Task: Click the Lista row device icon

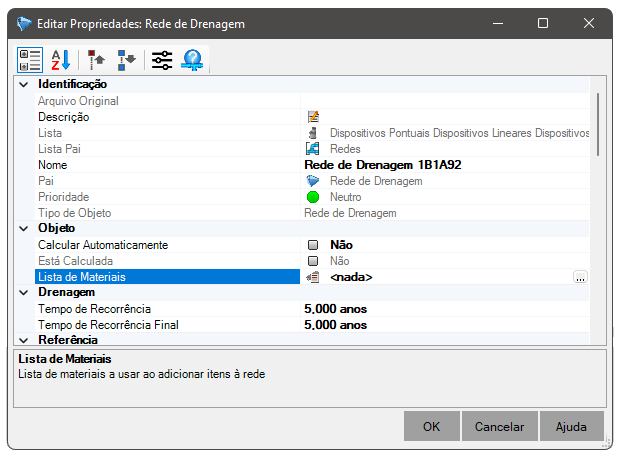Action: (x=313, y=133)
